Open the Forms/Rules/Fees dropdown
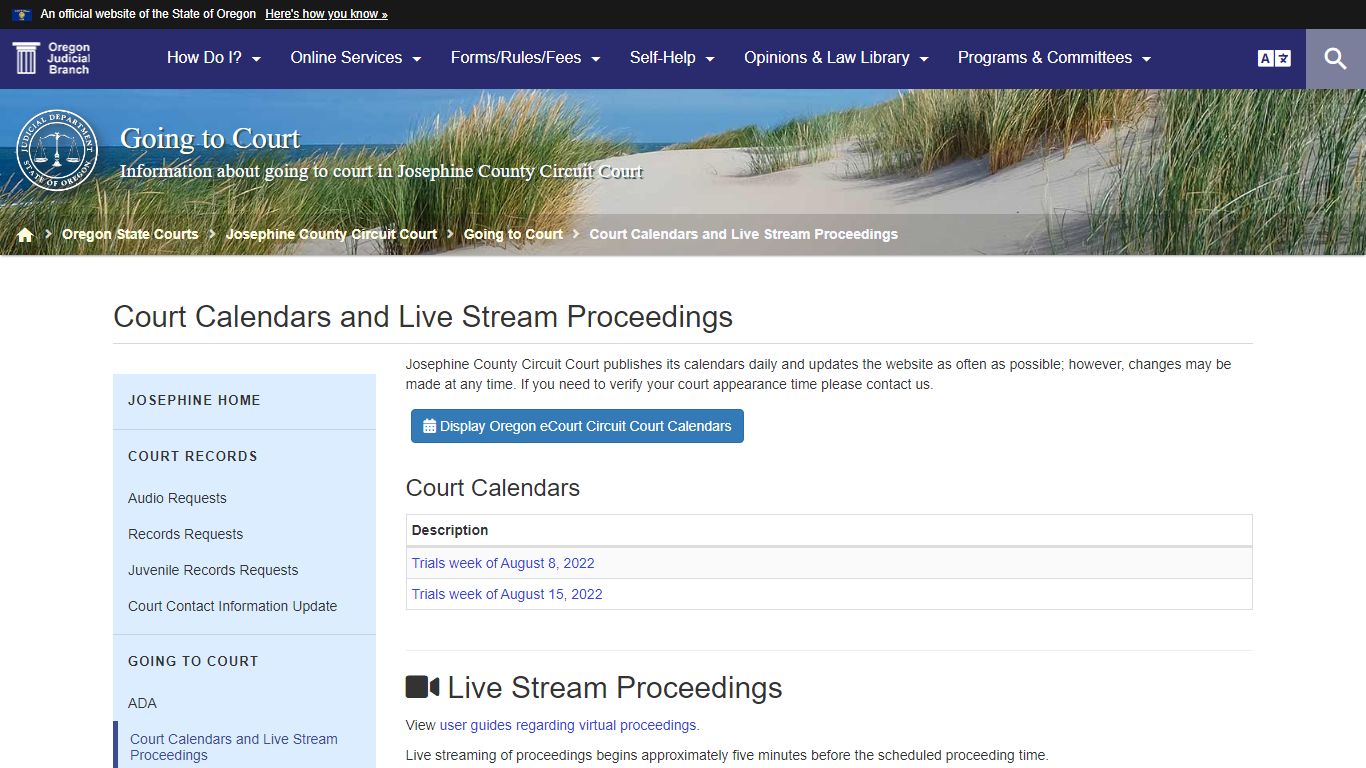Screen dimensions: 1366x768 [526, 58]
